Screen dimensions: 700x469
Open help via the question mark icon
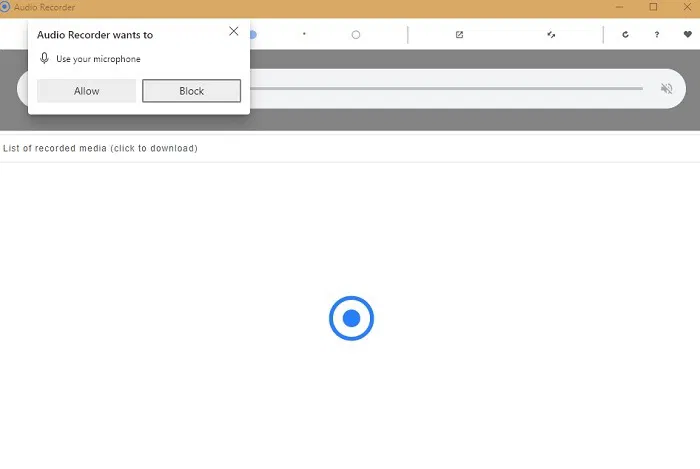click(657, 34)
